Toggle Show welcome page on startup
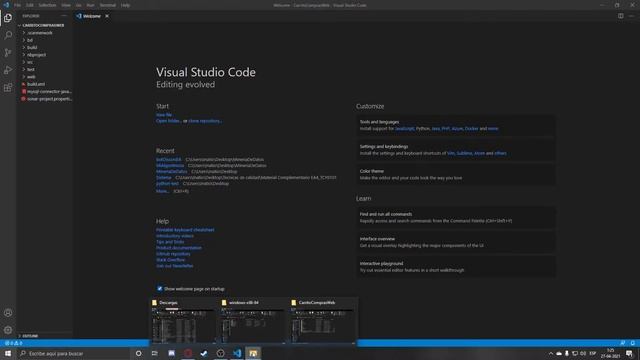Viewport: 640px width, 360px height. click(x=160, y=289)
